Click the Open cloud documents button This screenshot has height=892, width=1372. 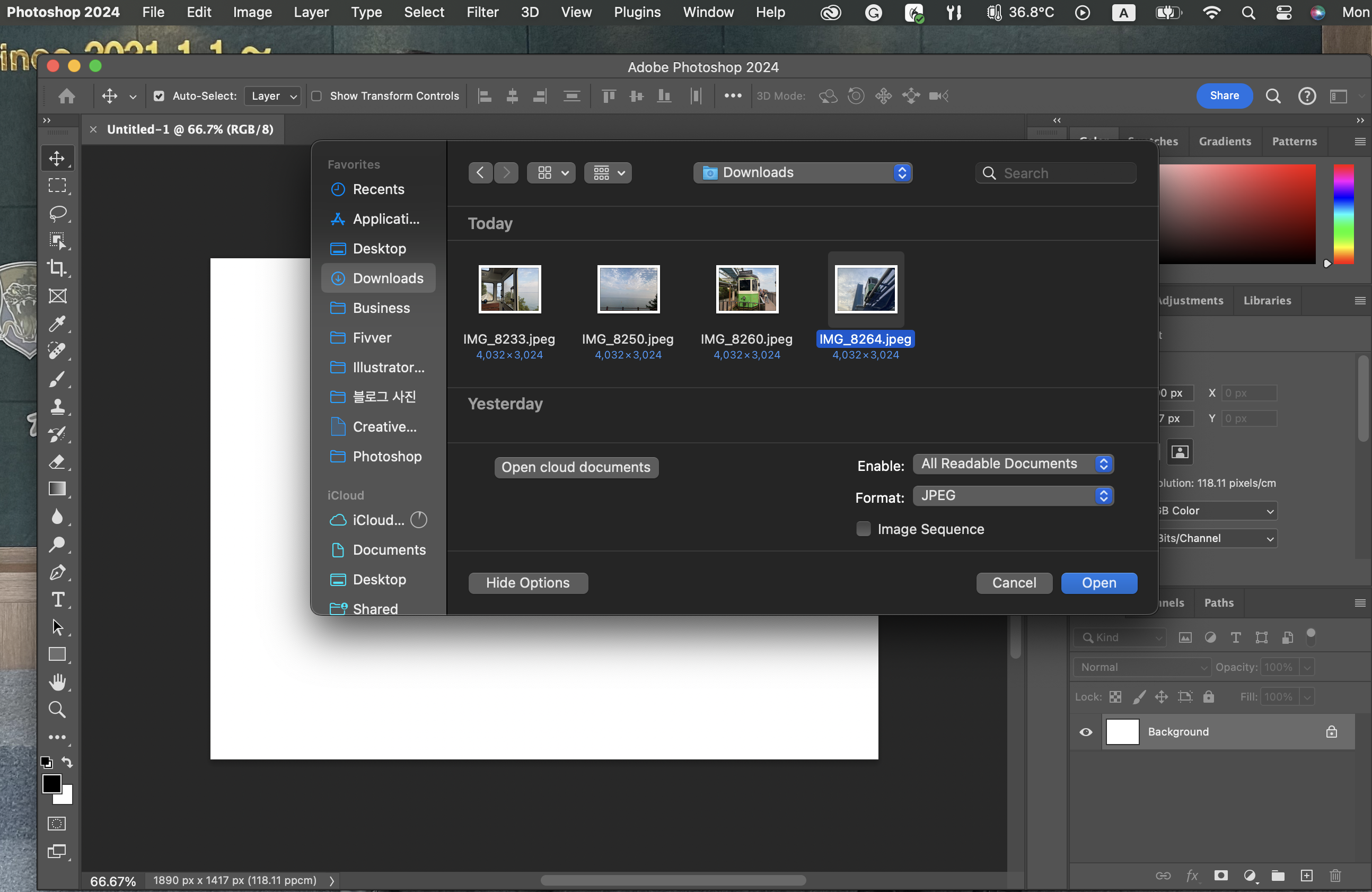(576, 467)
